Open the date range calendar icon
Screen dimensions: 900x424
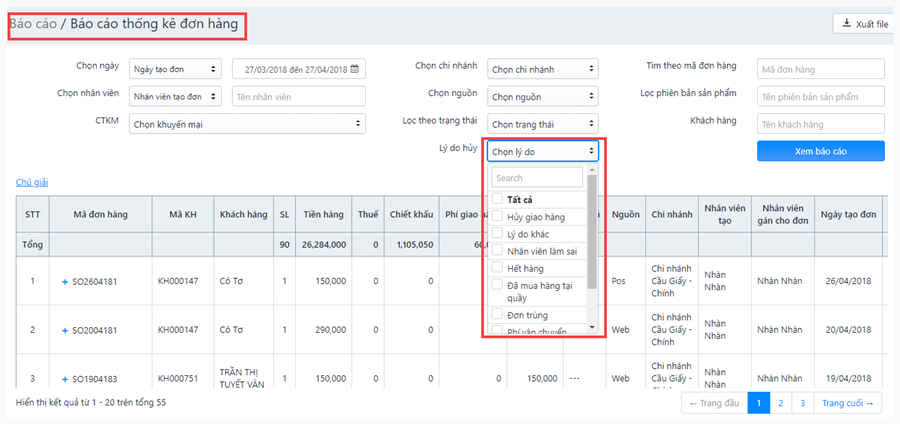tap(355, 69)
